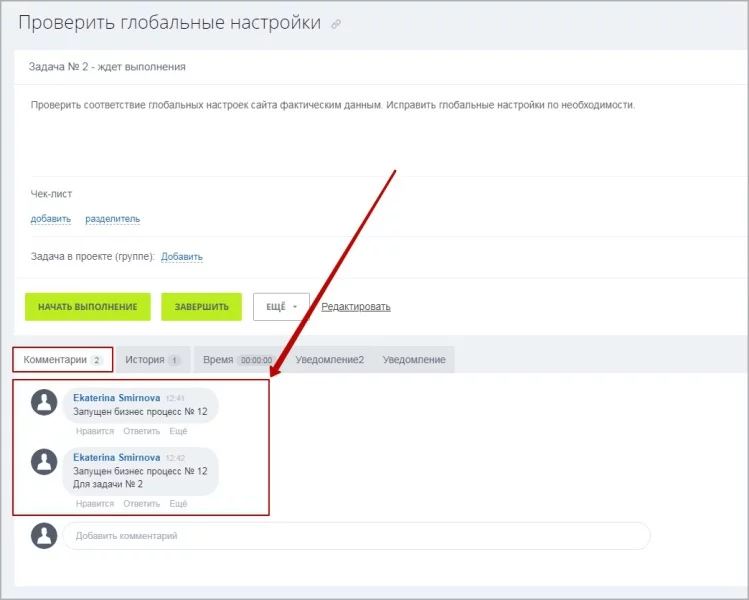Click Добавить next to project group
Viewport: 749px width, 600px height.
182,257
